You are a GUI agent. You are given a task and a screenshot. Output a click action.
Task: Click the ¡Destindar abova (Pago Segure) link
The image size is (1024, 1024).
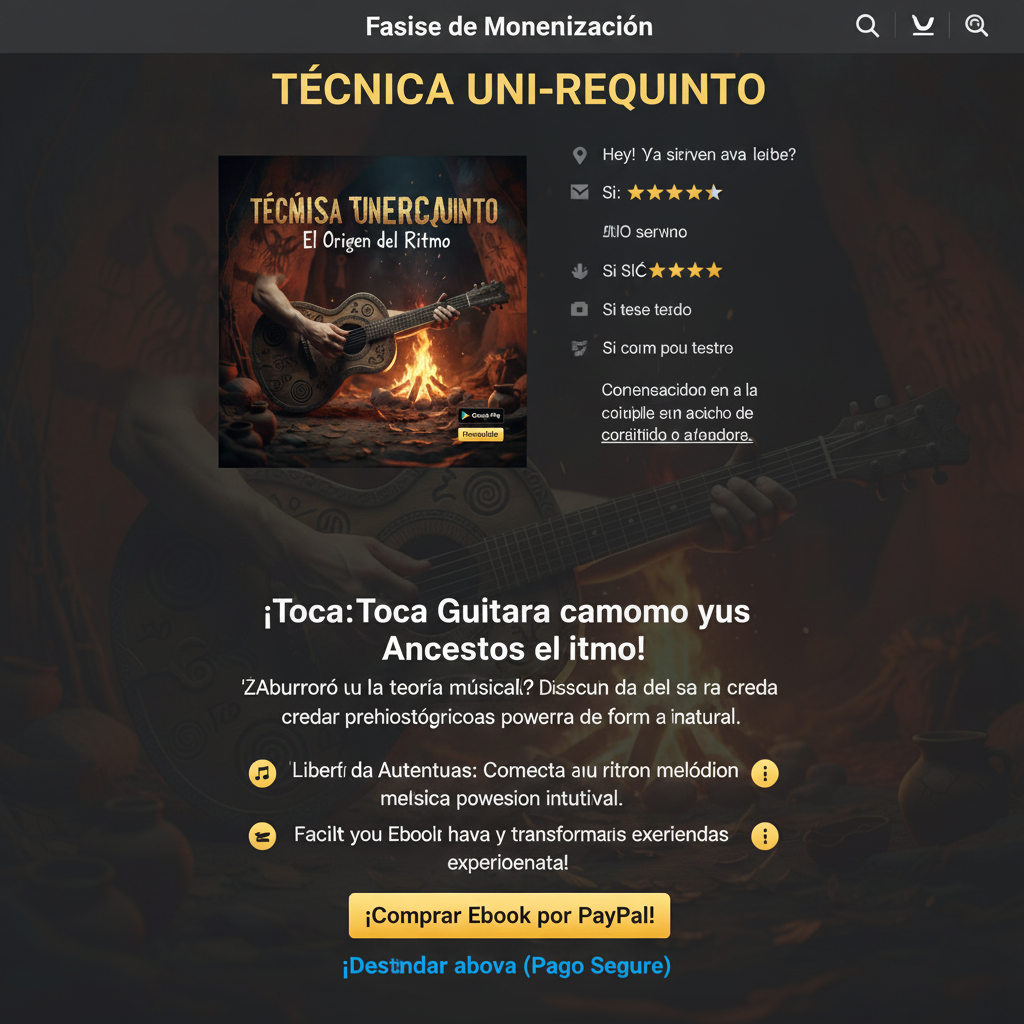(507, 966)
